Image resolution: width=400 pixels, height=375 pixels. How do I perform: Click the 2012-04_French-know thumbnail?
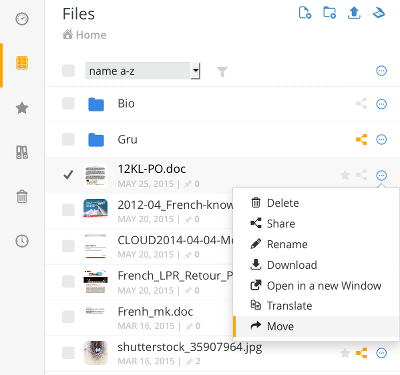pos(95,208)
